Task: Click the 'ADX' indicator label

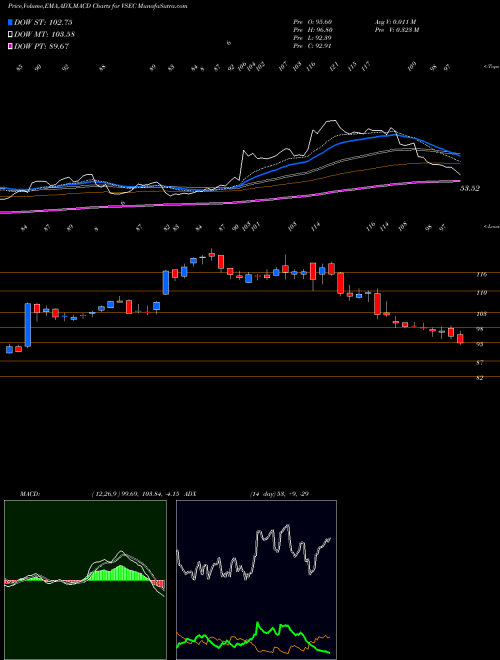Action: click(190, 494)
